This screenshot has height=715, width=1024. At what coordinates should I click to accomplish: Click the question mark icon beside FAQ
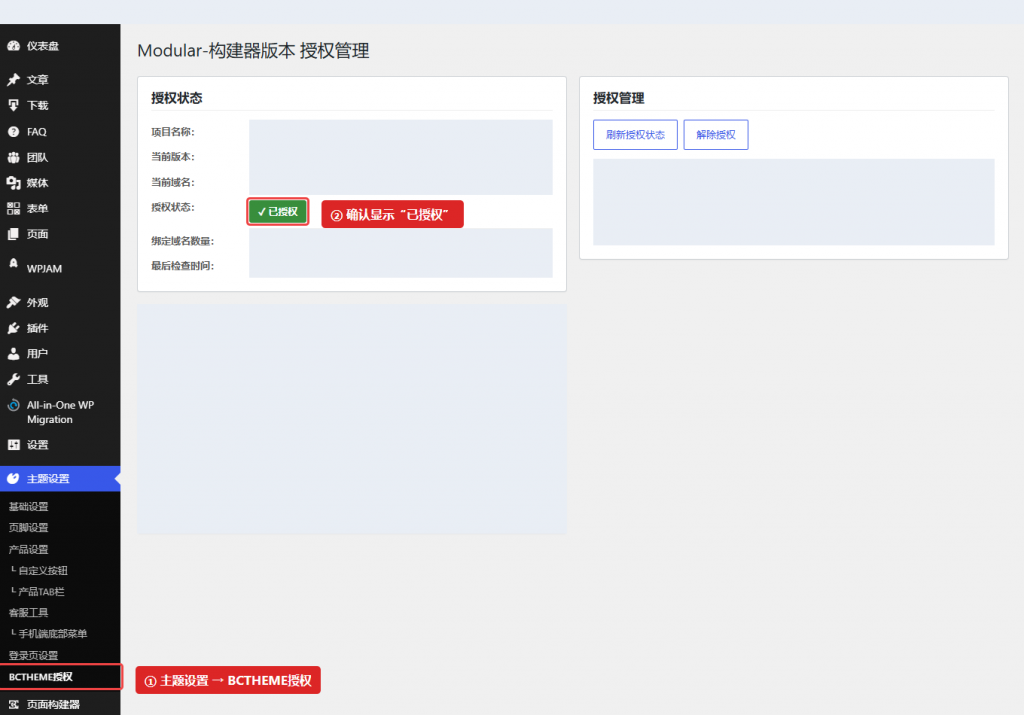tap(13, 132)
